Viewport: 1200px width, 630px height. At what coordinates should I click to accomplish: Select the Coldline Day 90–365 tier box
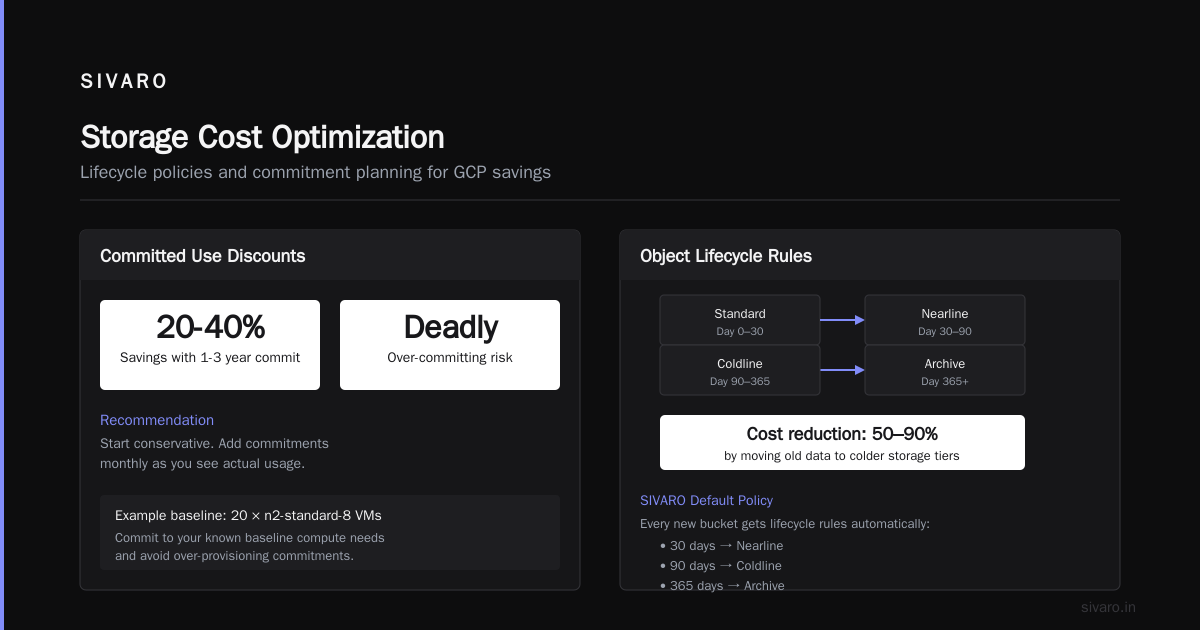click(x=740, y=371)
